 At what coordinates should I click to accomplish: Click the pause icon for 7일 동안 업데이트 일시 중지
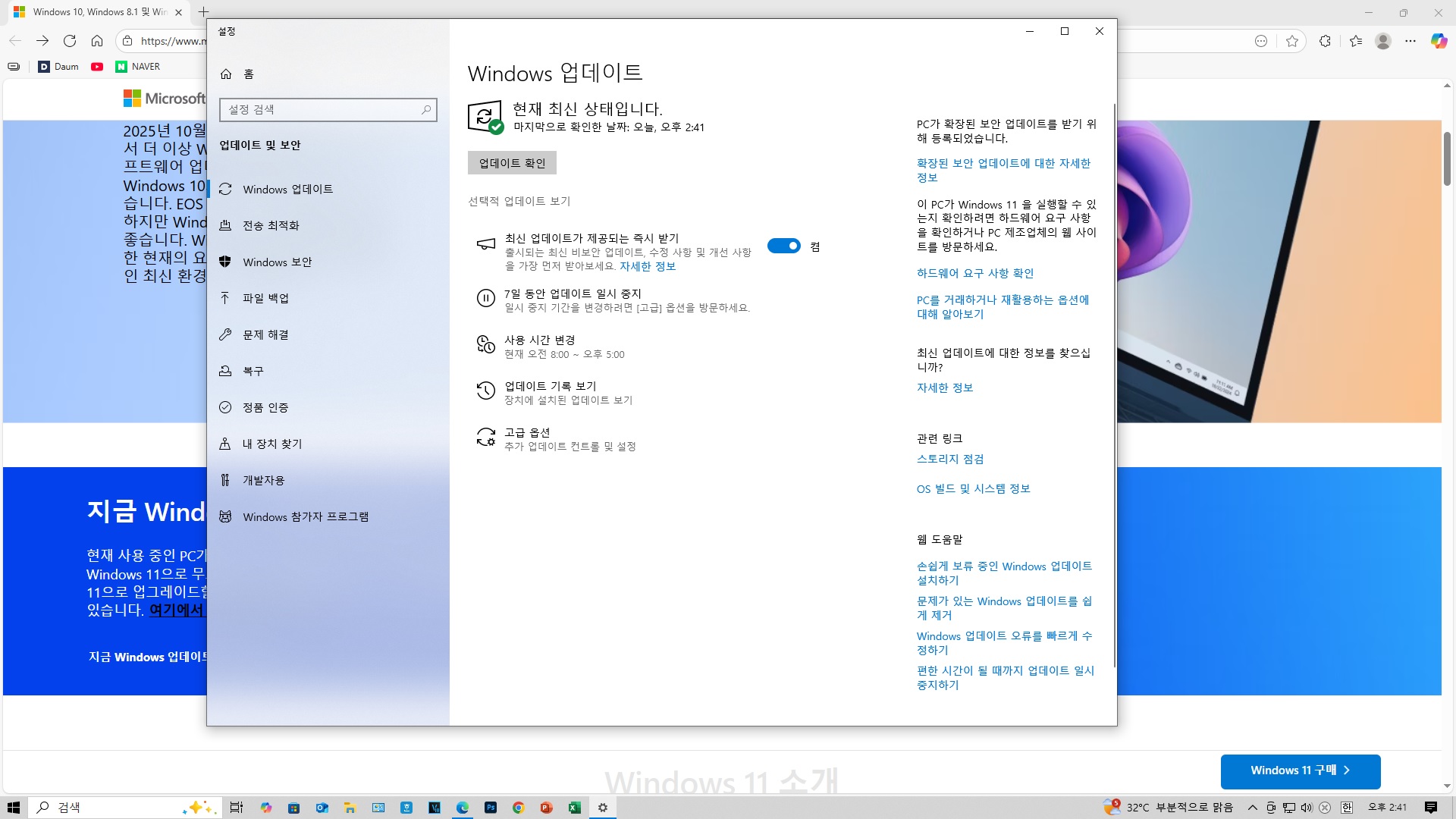485,299
